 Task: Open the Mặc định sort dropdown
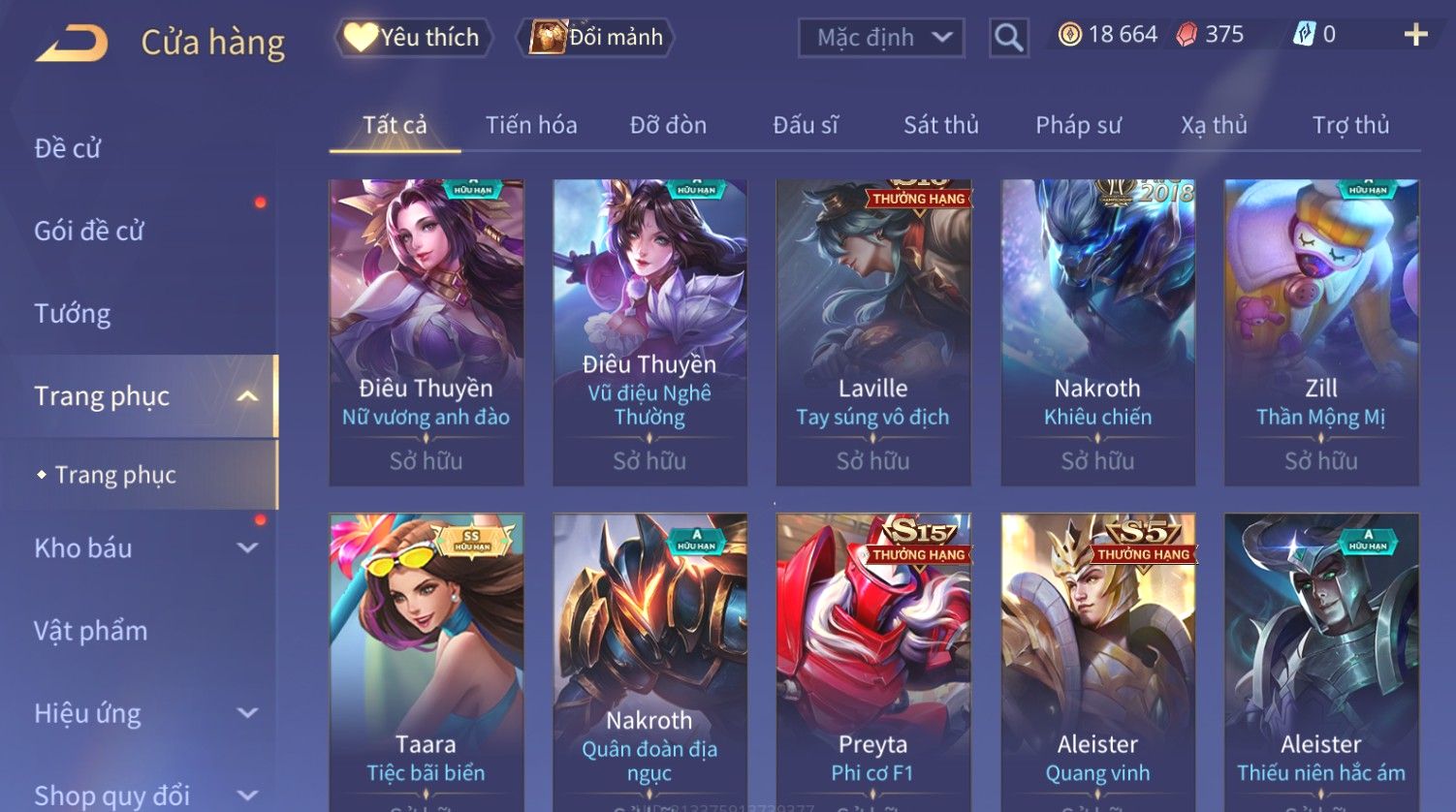[x=881, y=38]
